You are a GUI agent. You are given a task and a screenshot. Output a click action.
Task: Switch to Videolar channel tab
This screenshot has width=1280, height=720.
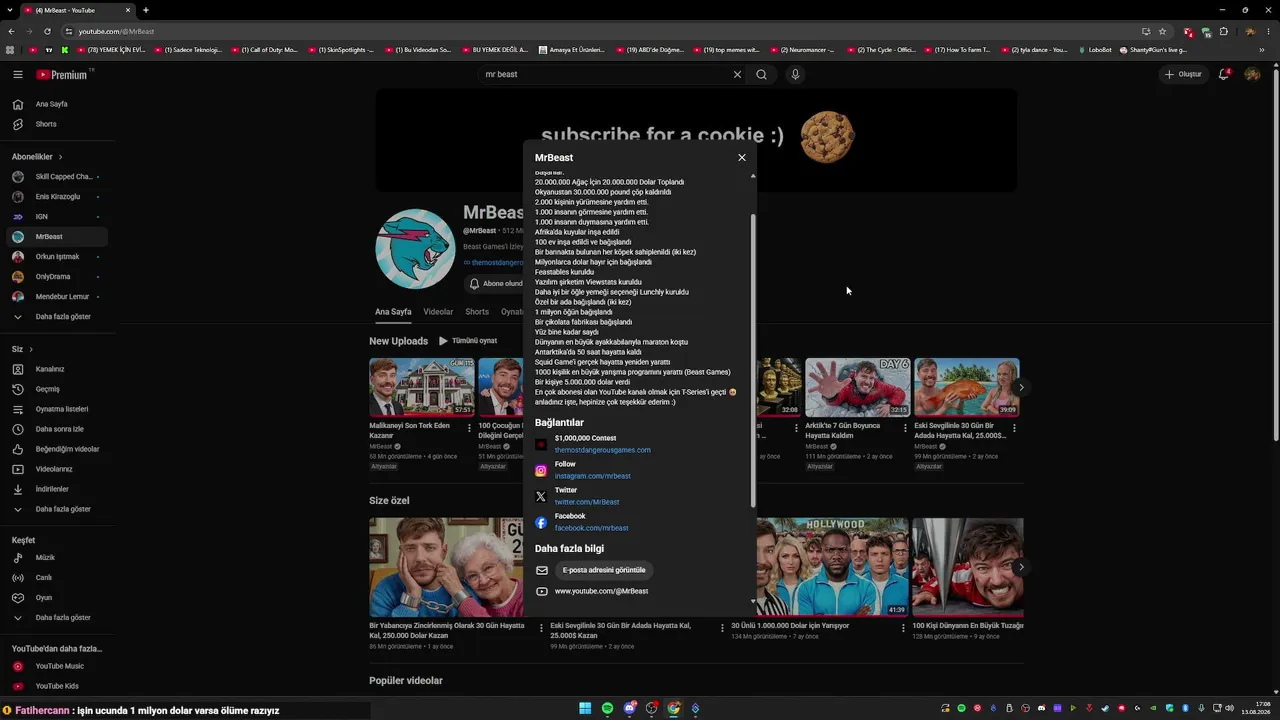tap(438, 312)
